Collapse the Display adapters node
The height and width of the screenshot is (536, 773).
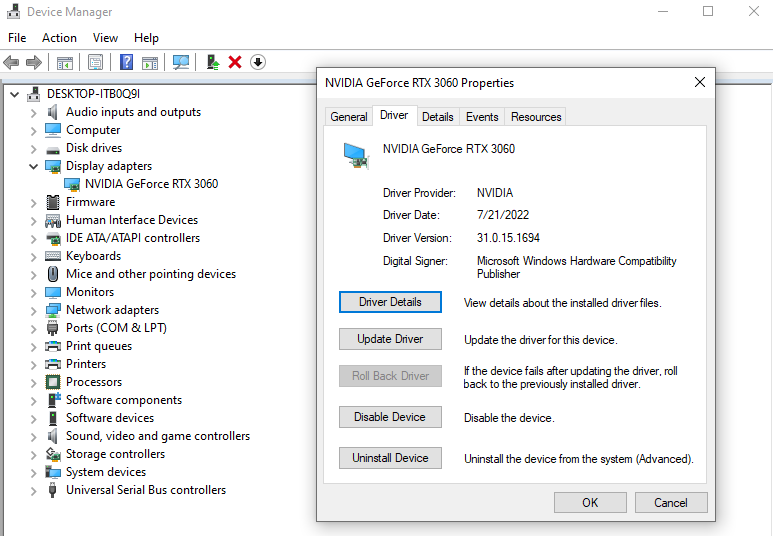click(33, 166)
